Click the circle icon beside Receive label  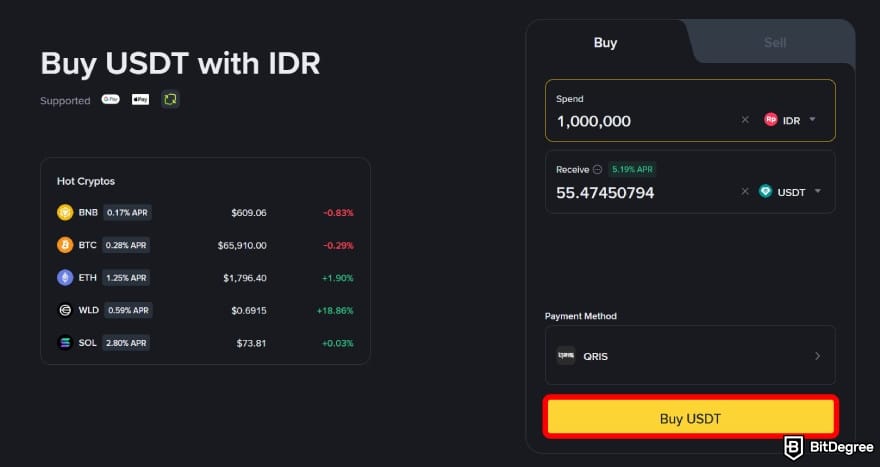coord(598,170)
